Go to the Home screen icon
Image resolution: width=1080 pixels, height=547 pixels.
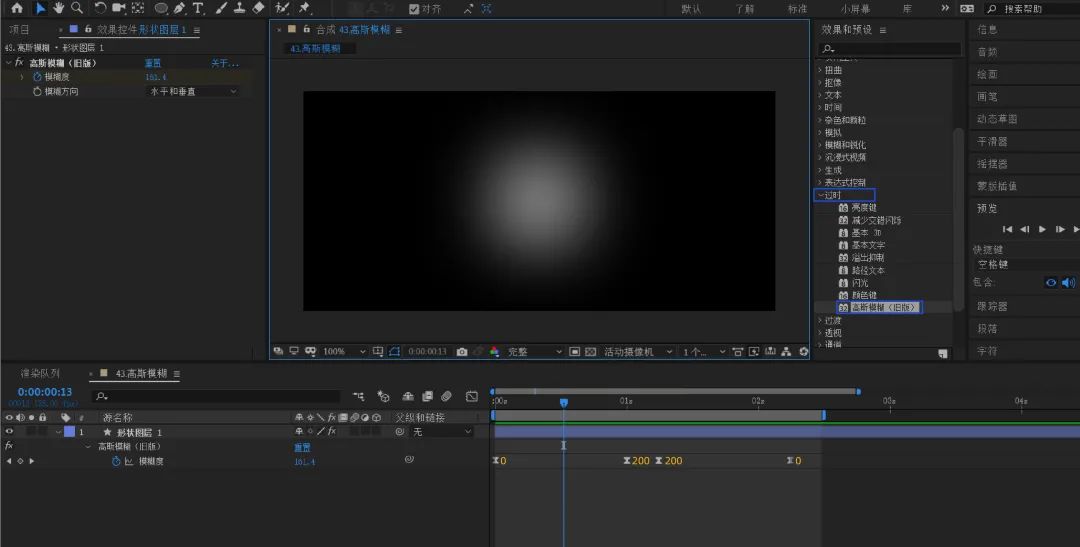[17, 8]
